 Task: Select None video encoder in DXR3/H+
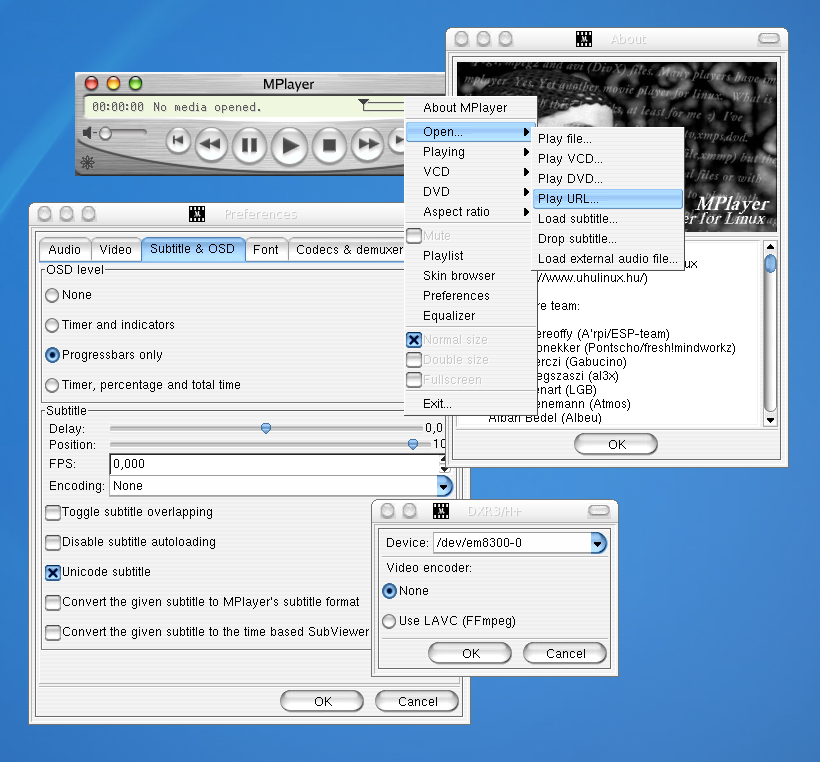point(389,591)
